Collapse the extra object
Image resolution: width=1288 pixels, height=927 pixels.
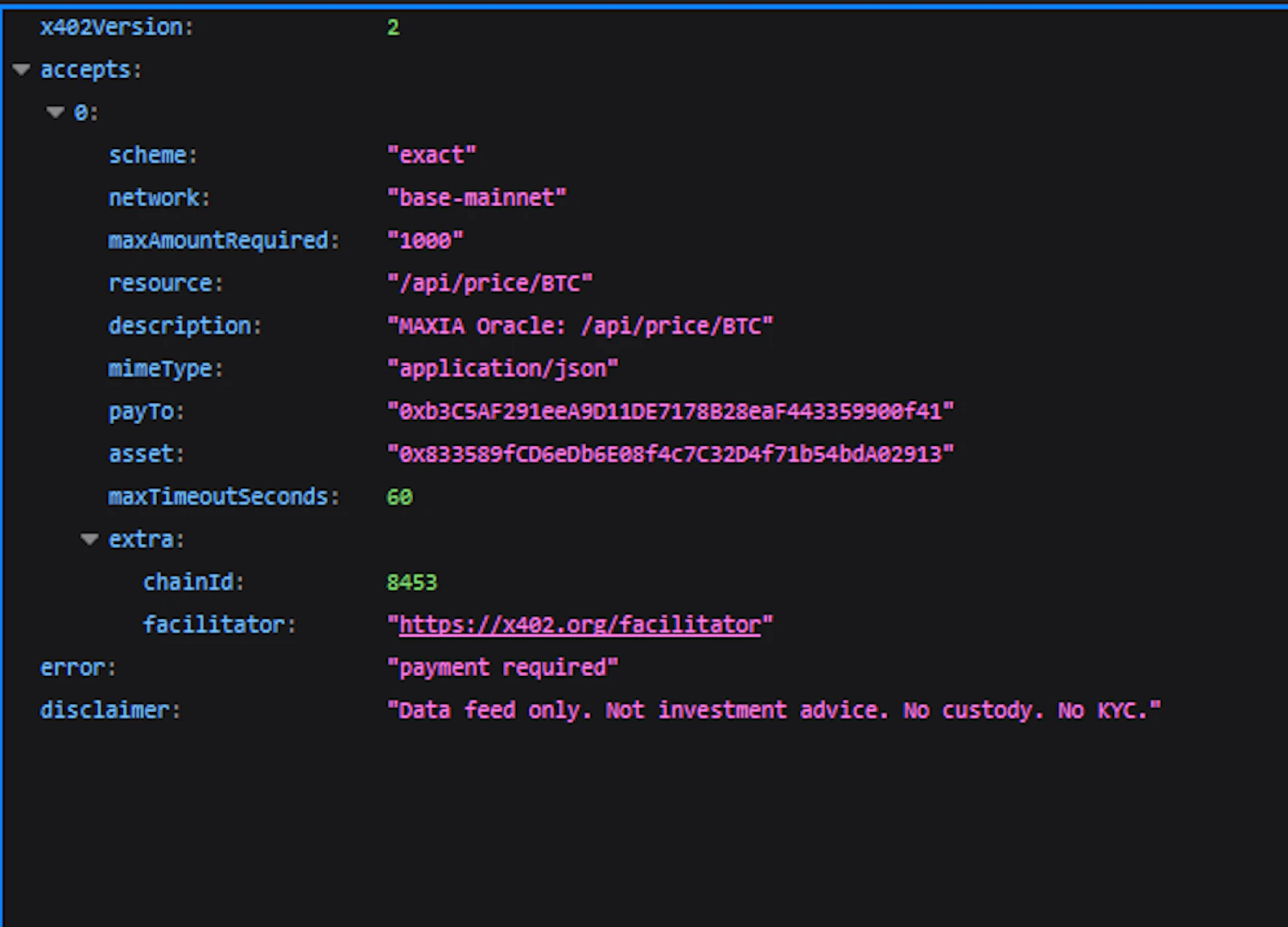(x=89, y=539)
